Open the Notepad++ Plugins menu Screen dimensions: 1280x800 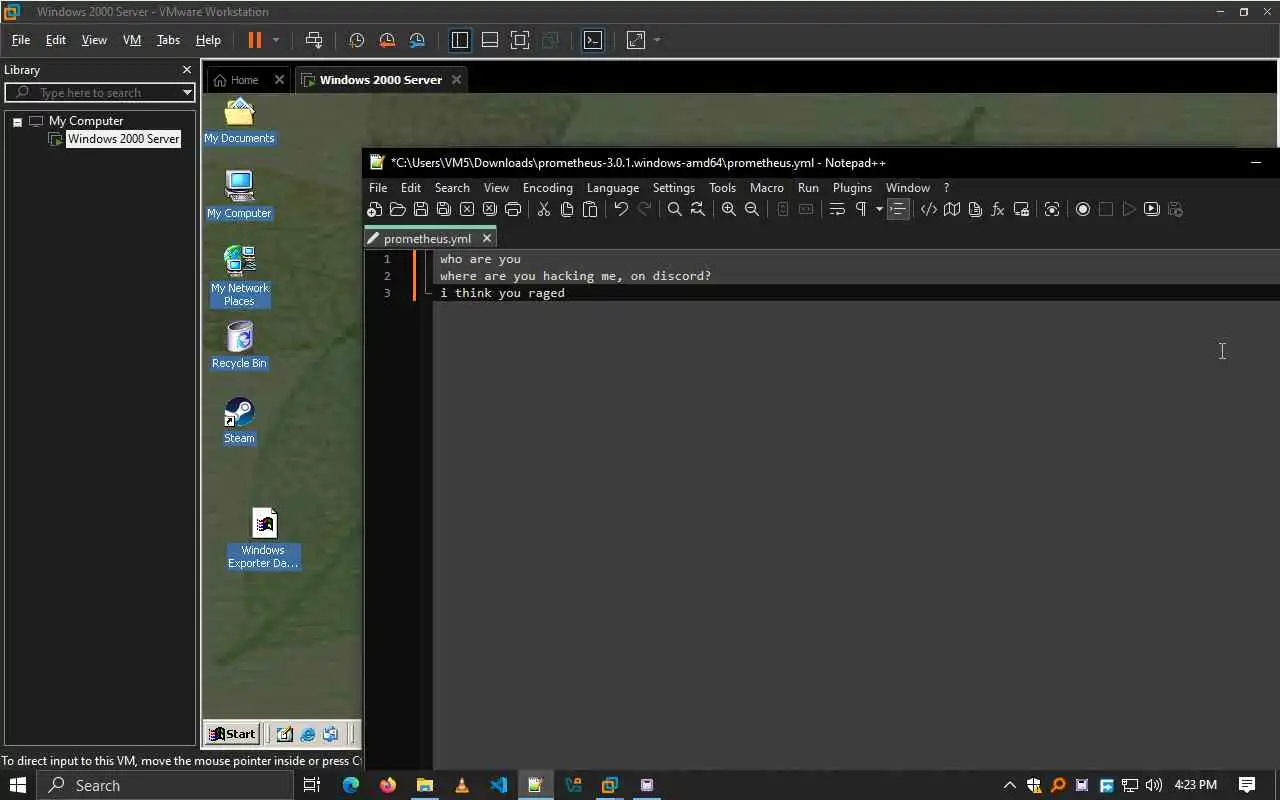(852, 188)
